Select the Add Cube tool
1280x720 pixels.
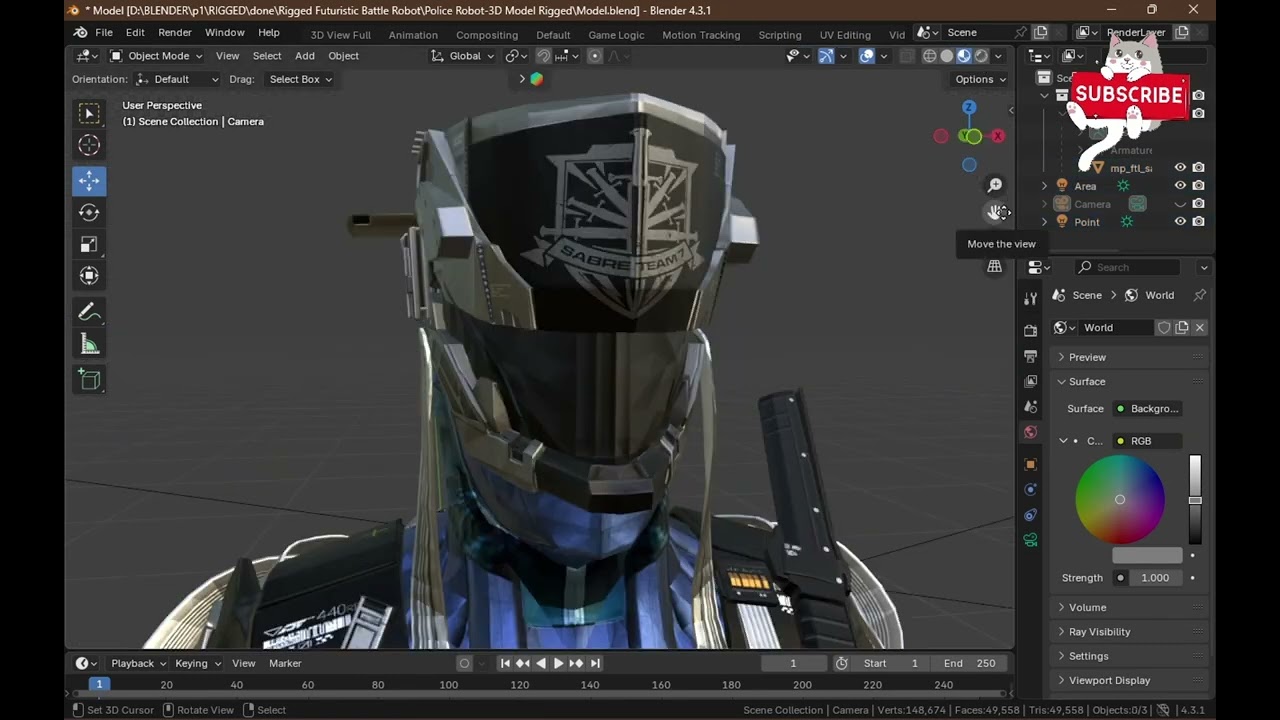(89, 380)
